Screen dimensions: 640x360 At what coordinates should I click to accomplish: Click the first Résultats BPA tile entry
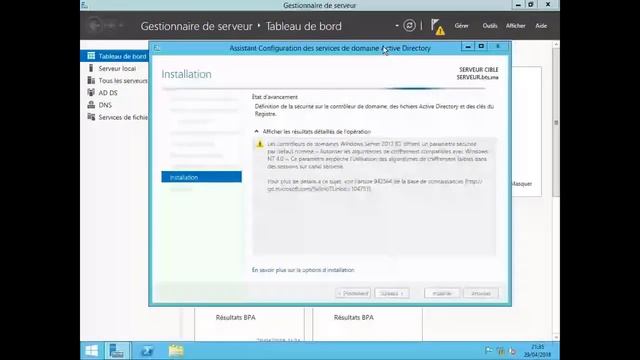pos(236,317)
